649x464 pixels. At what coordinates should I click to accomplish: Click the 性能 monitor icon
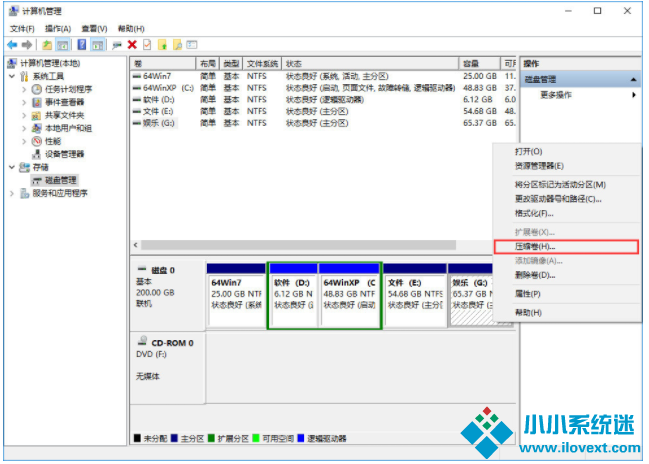(36, 141)
